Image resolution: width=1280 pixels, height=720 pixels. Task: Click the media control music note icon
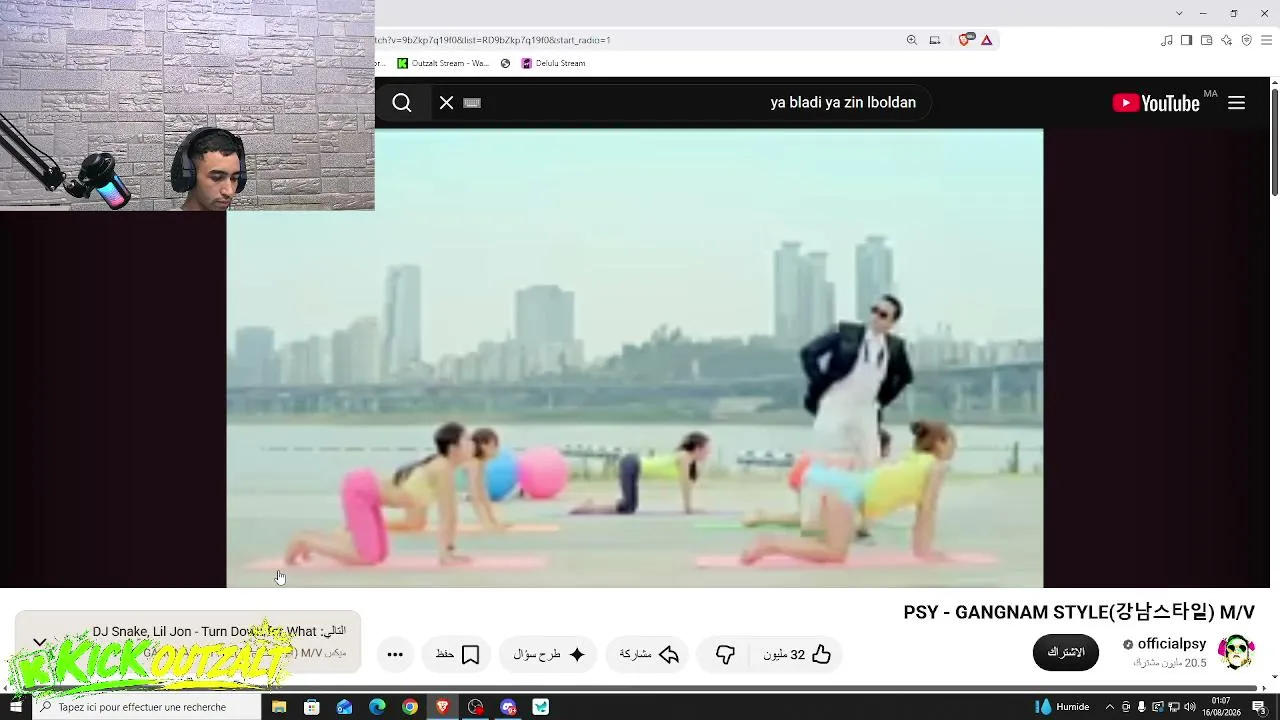(x=1167, y=40)
